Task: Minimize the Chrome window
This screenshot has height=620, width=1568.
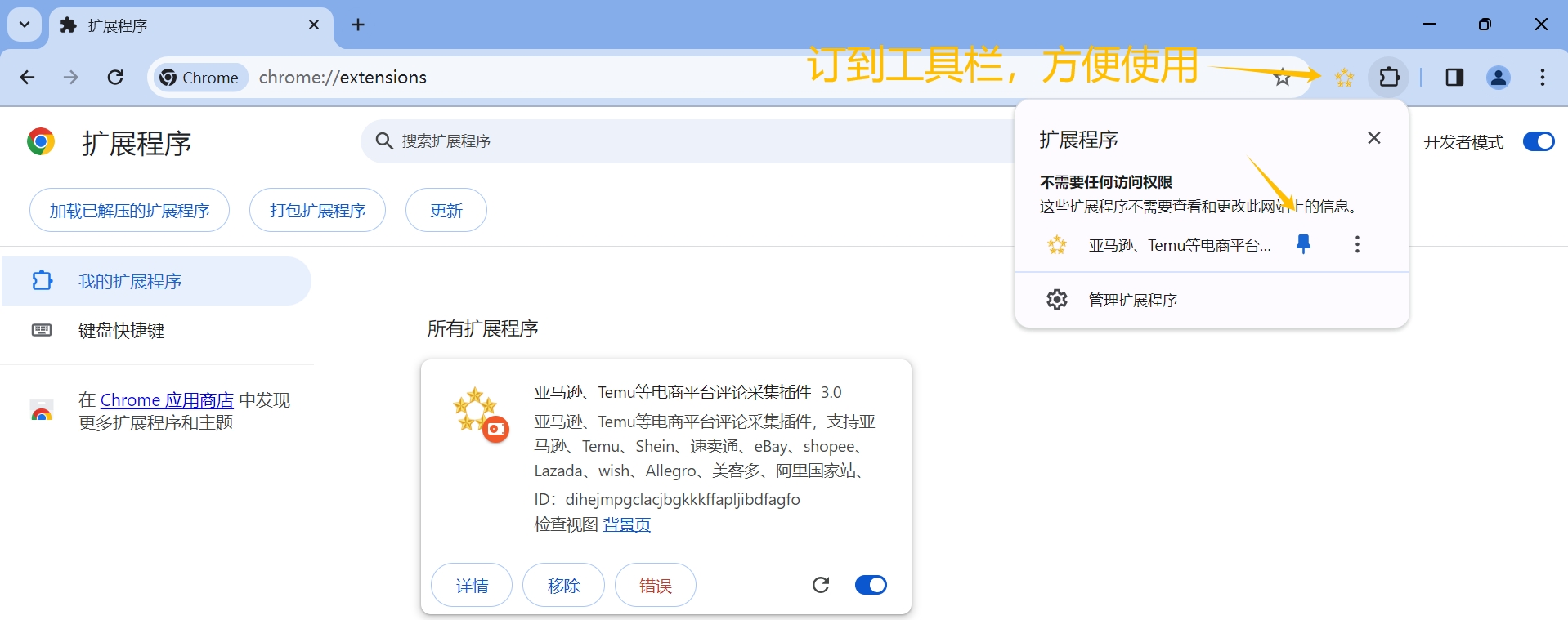Action: pos(1429,25)
